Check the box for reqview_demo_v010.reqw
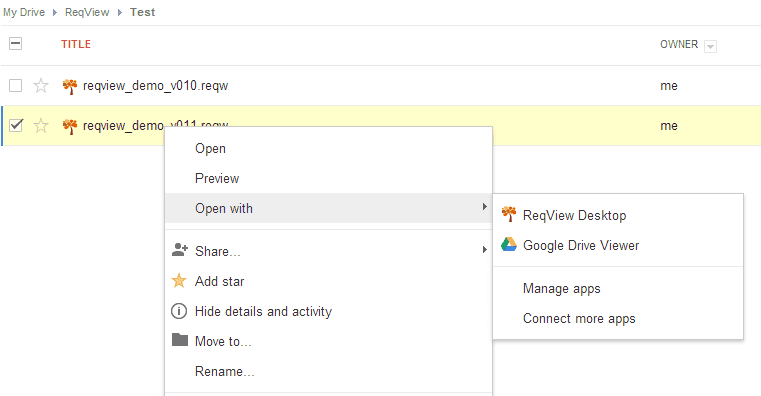 [x=16, y=86]
